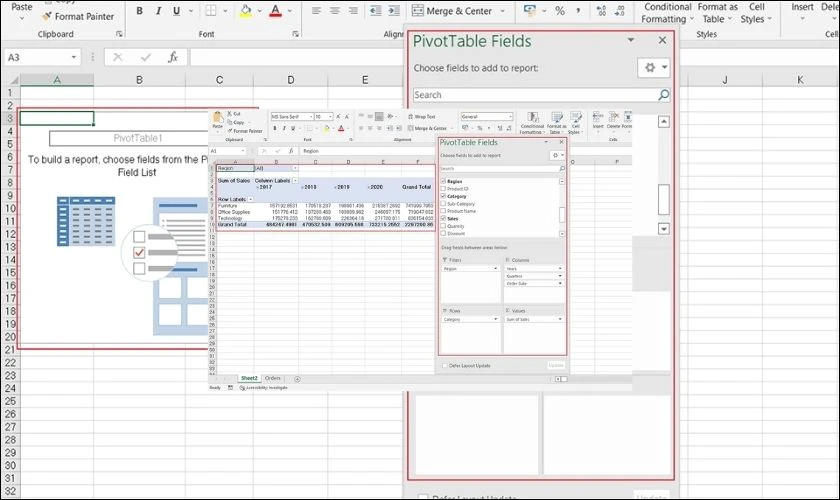The width and height of the screenshot is (840, 500).
Task: Open Clipboard dialog launcher in large ribbon
Action: point(119,34)
